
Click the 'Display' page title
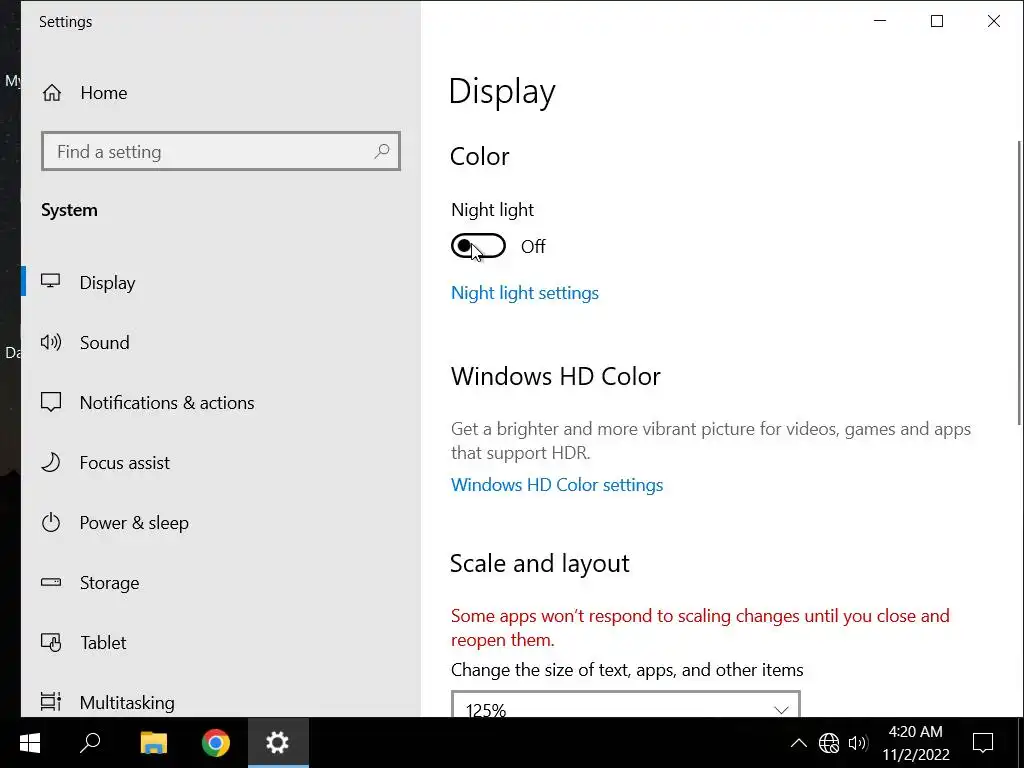tap(502, 91)
